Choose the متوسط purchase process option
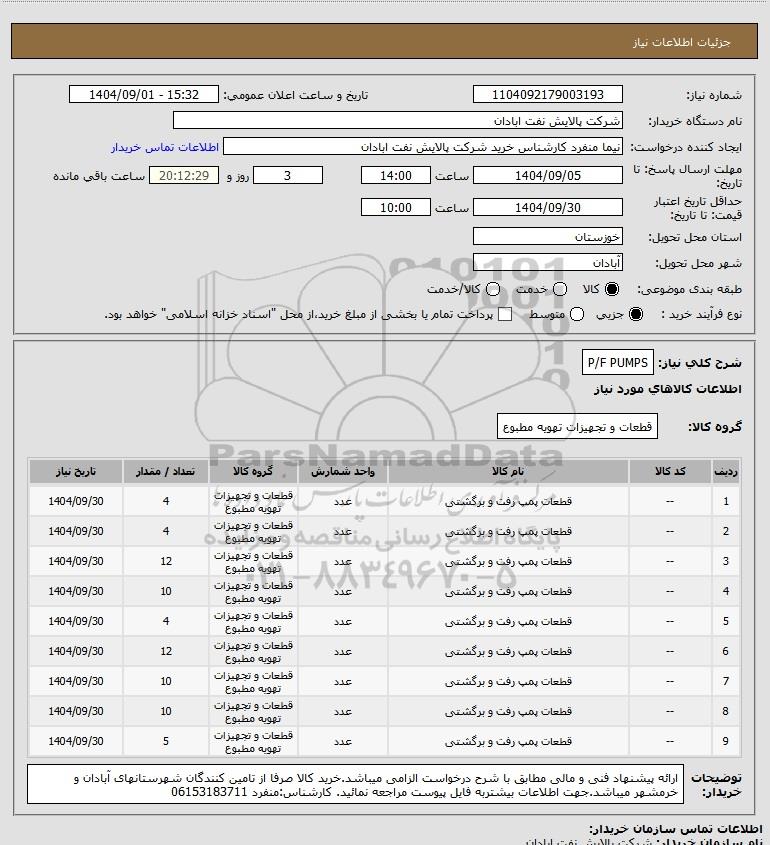770x845 pixels. pyautogui.click(x=577, y=314)
